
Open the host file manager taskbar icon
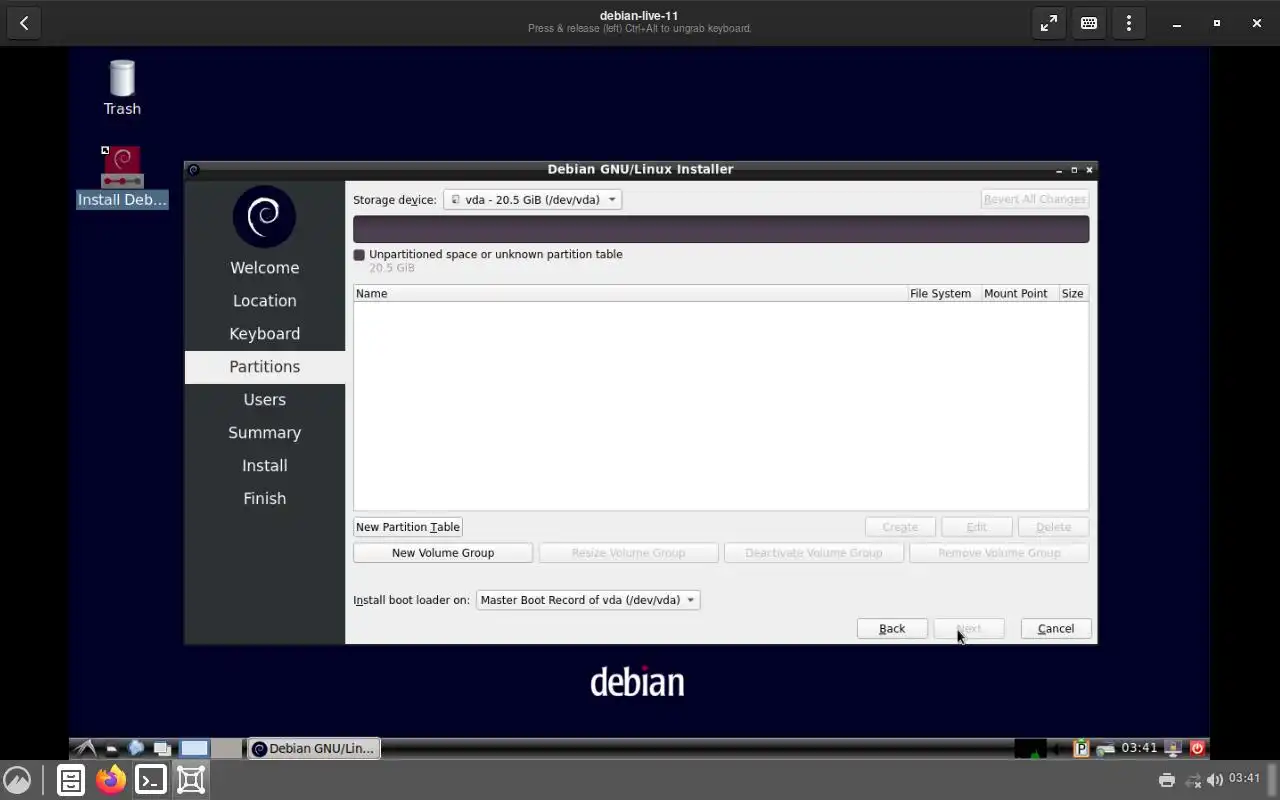pyautogui.click(x=71, y=780)
